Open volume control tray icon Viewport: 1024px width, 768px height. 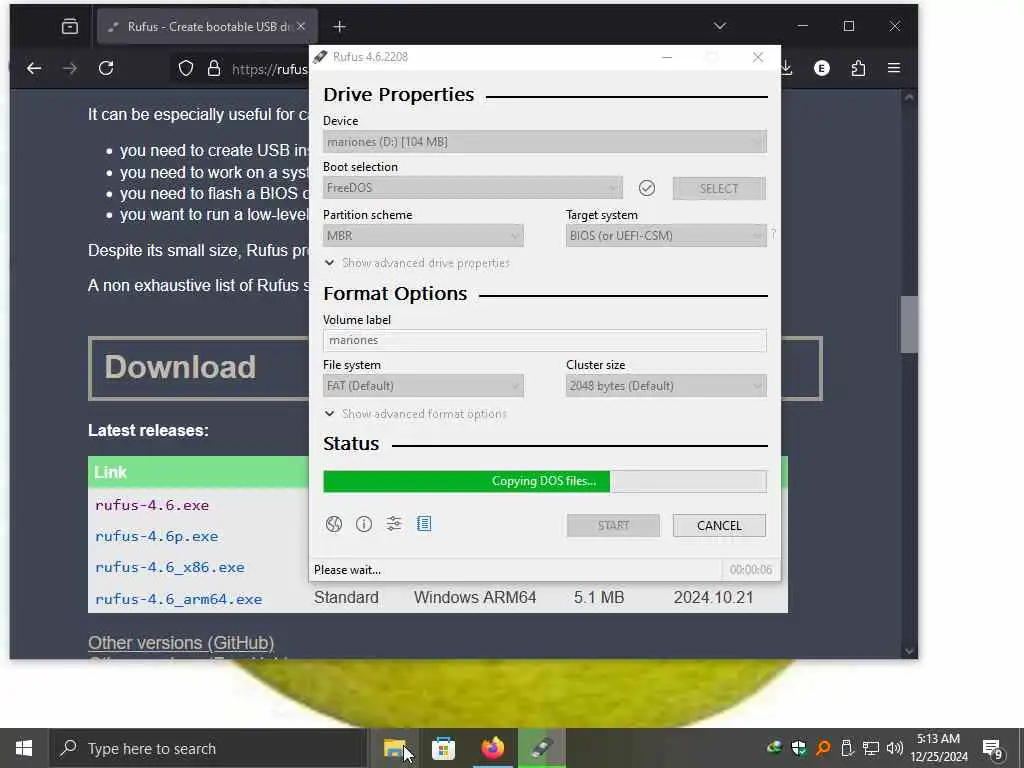pos(895,748)
